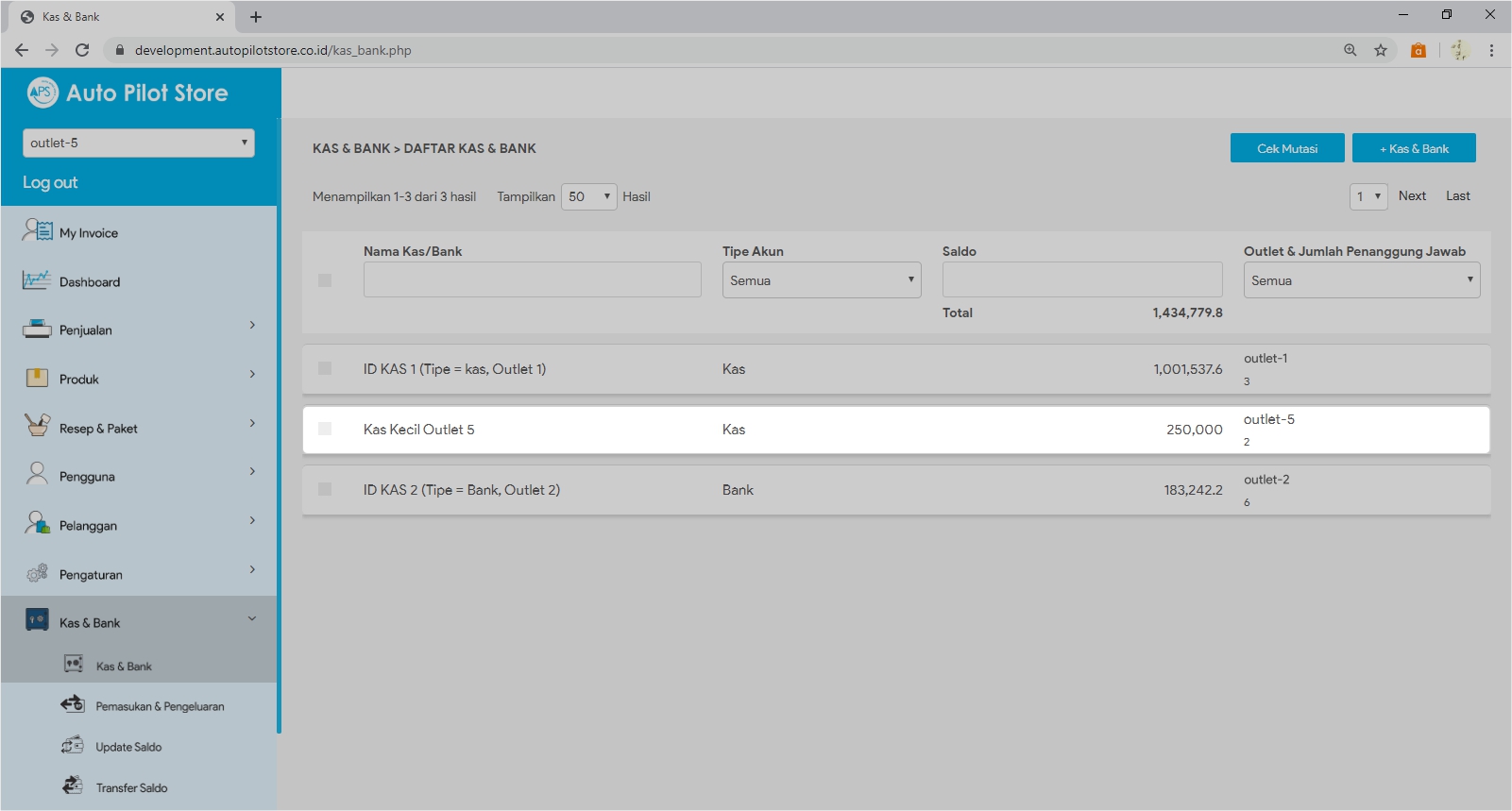1512x811 pixels.
Task: Open the Pelanggan menu item
Action: (x=88, y=526)
